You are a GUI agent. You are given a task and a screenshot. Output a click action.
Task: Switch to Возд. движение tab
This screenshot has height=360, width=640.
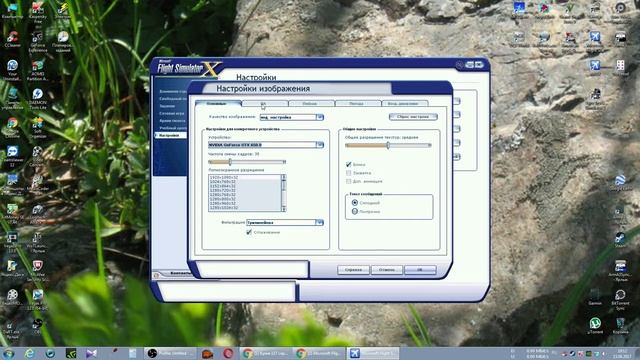coord(404,104)
